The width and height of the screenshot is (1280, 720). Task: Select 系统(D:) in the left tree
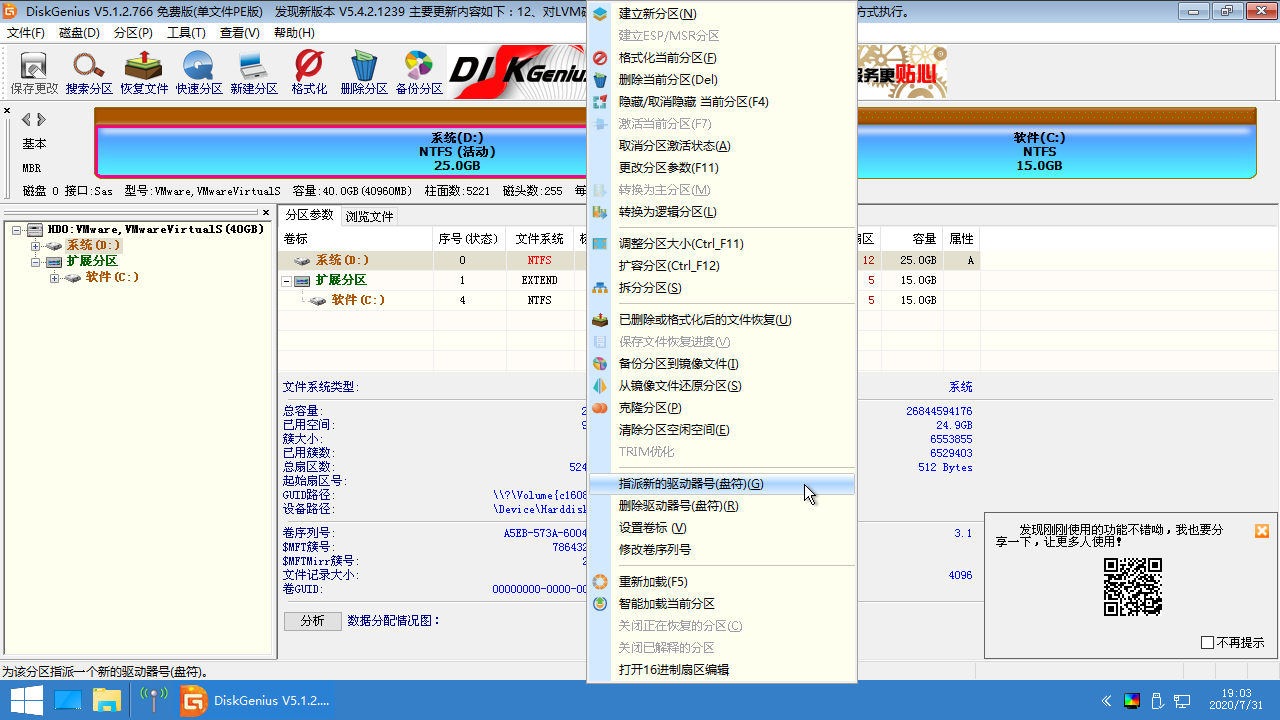(94, 245)
